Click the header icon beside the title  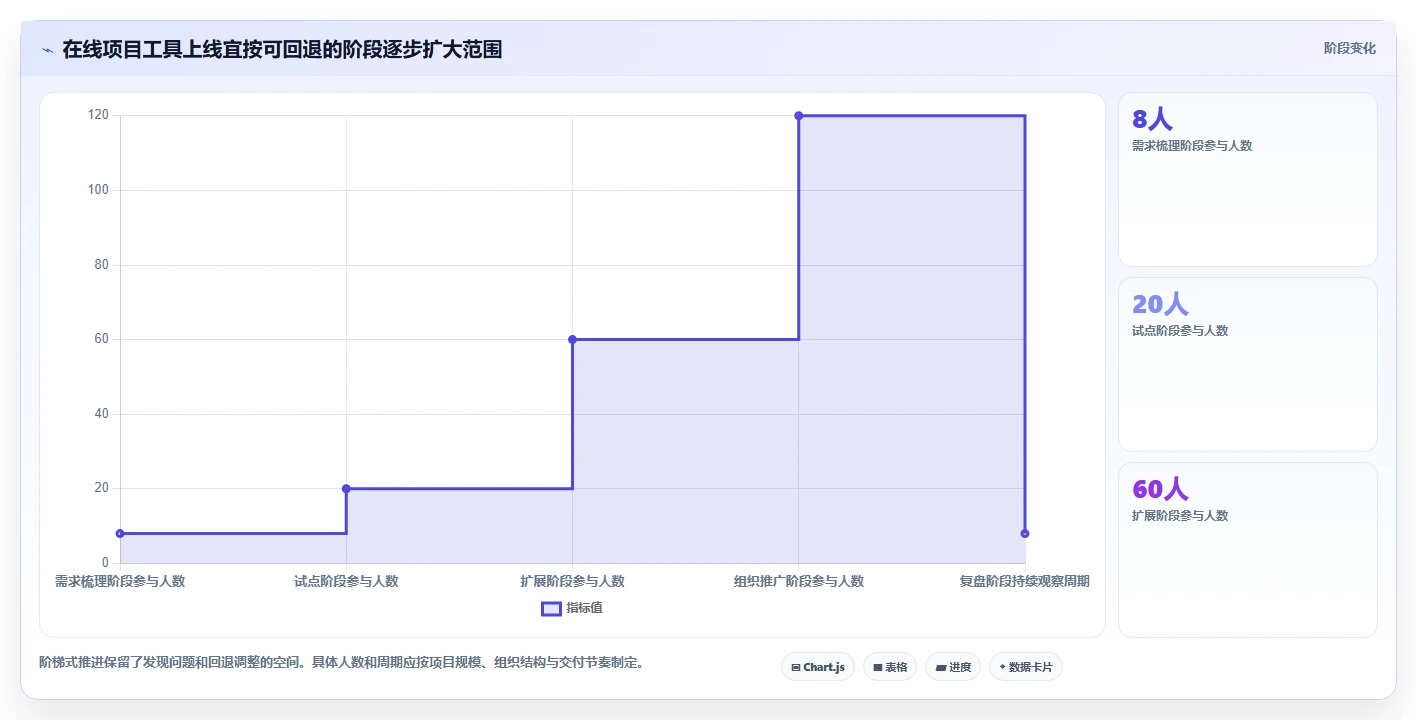tap(47, 49)
